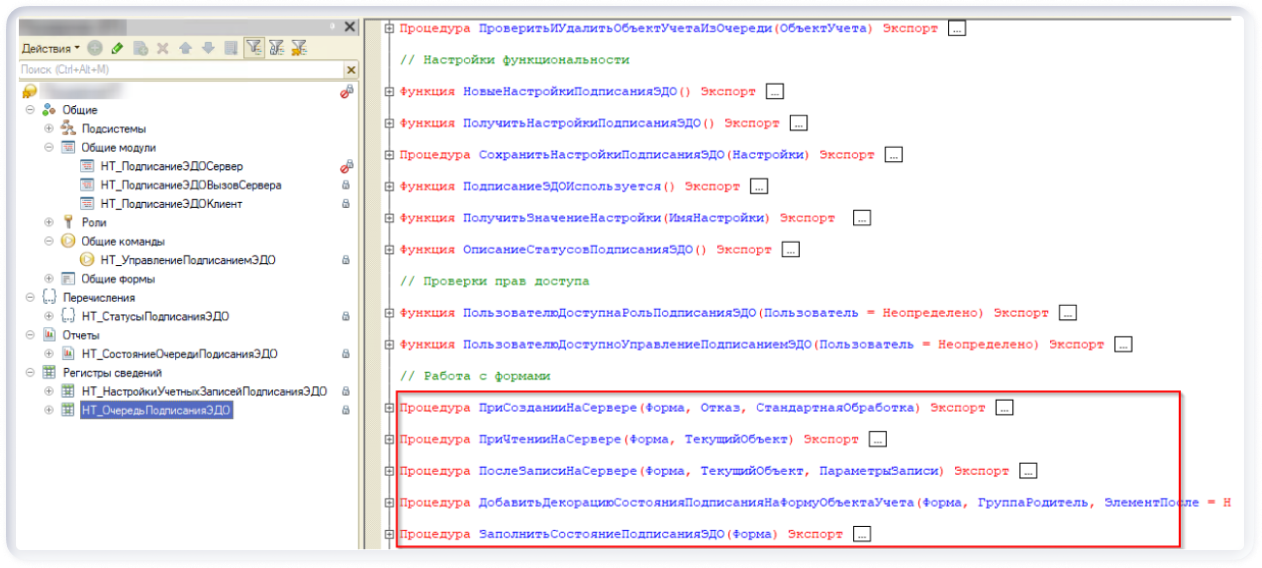Toggle the second funnel filter button
The image size is (1262, 568).
[277, 48]
